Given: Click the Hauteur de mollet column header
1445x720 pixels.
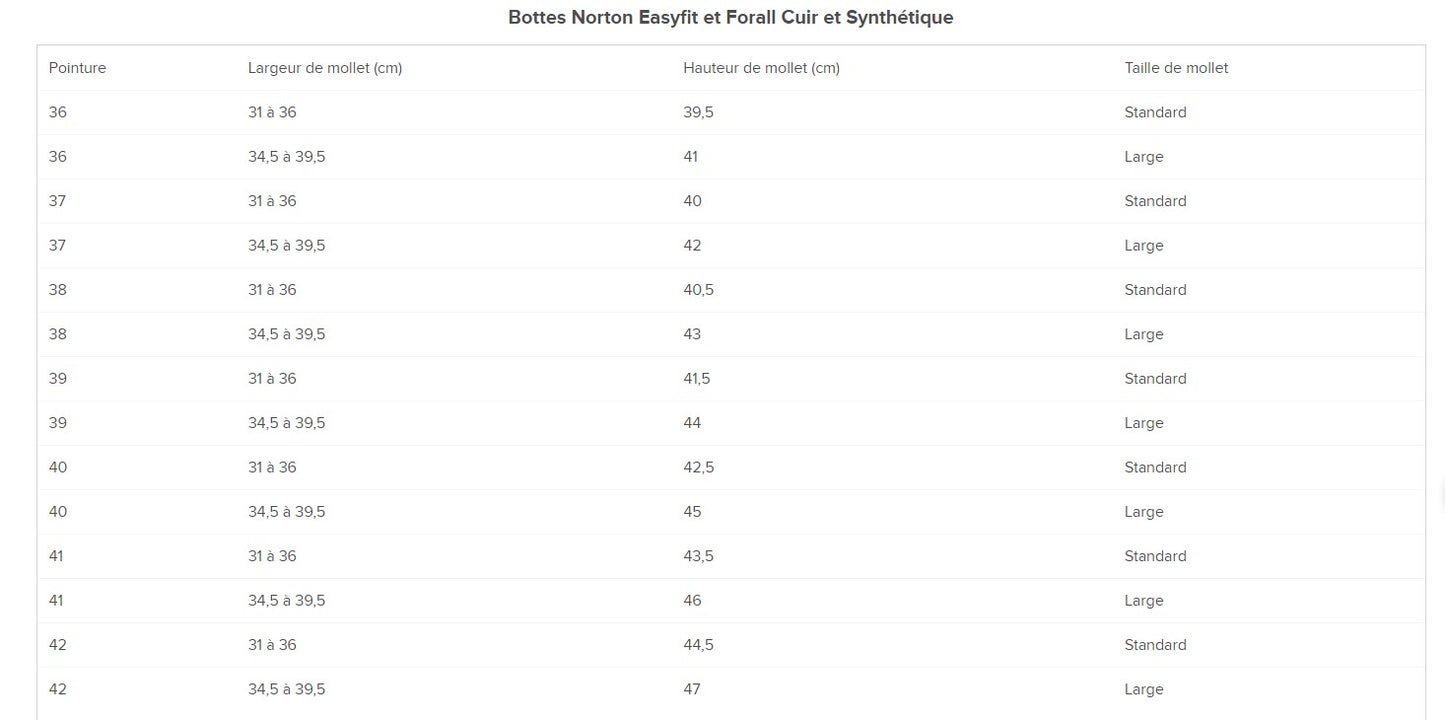Looking at the screenshot, I should click(x=761, y=68).
